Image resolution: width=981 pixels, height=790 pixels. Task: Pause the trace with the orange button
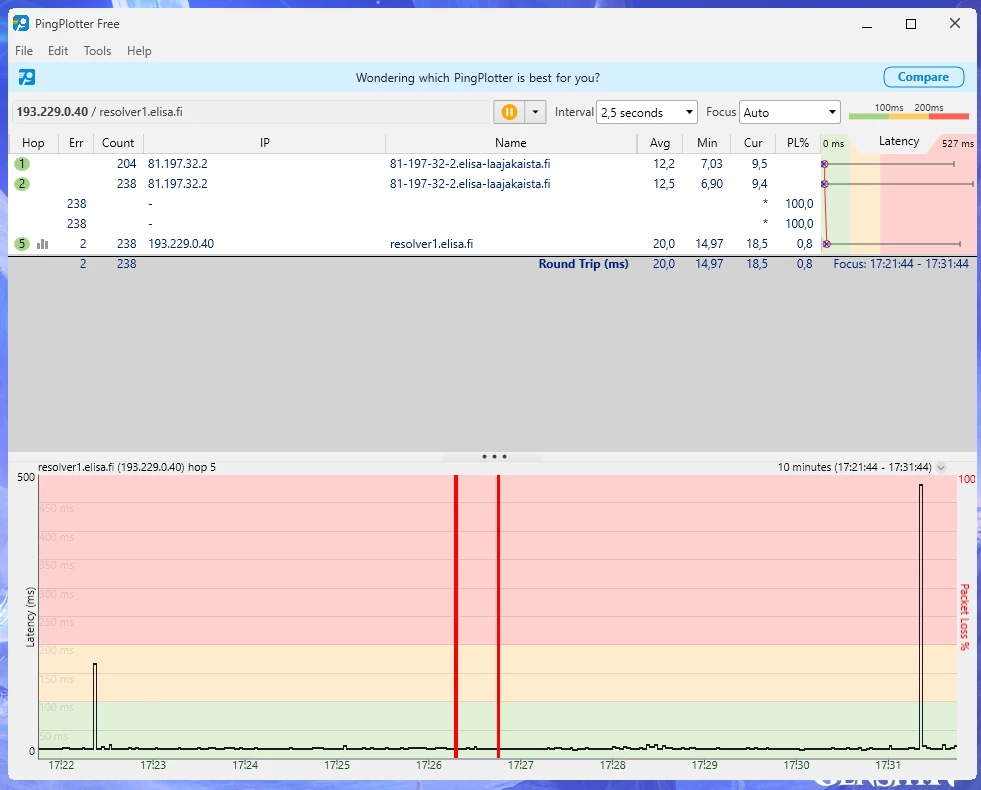coord(508,112)
